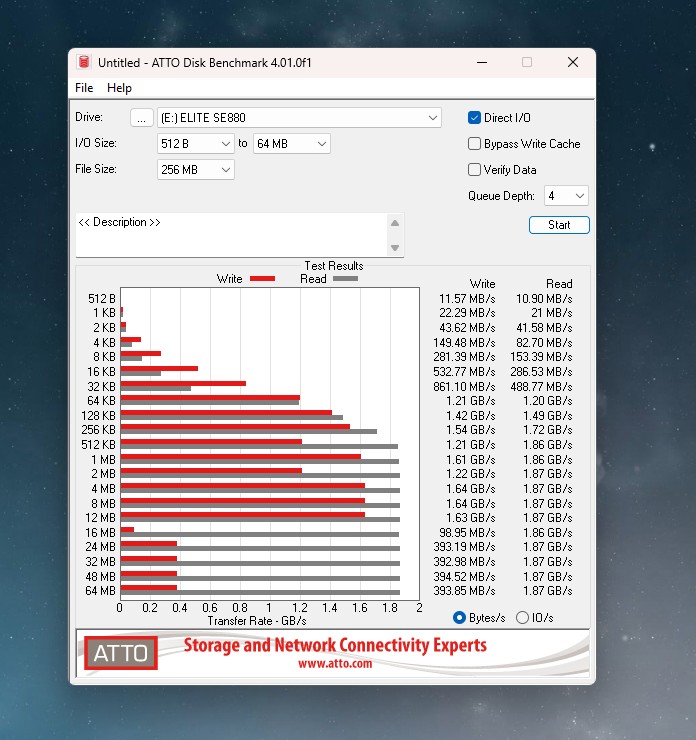Start the benchmark with the Start button
Viewport: 696px width, 740px height.
tap(559, 225)
